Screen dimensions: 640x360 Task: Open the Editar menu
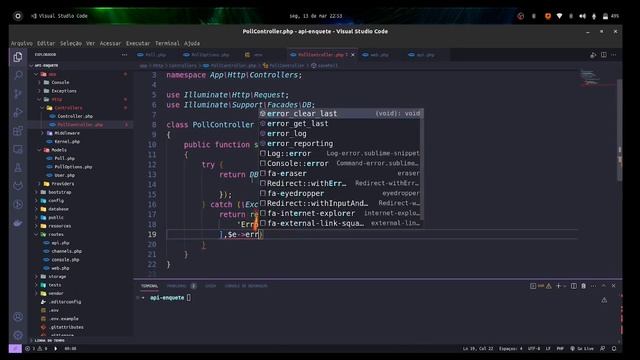[x=46, y=43]
